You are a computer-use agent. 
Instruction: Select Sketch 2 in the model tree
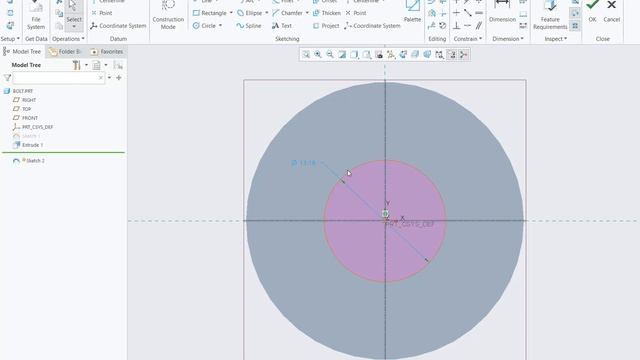click(29, 161)
